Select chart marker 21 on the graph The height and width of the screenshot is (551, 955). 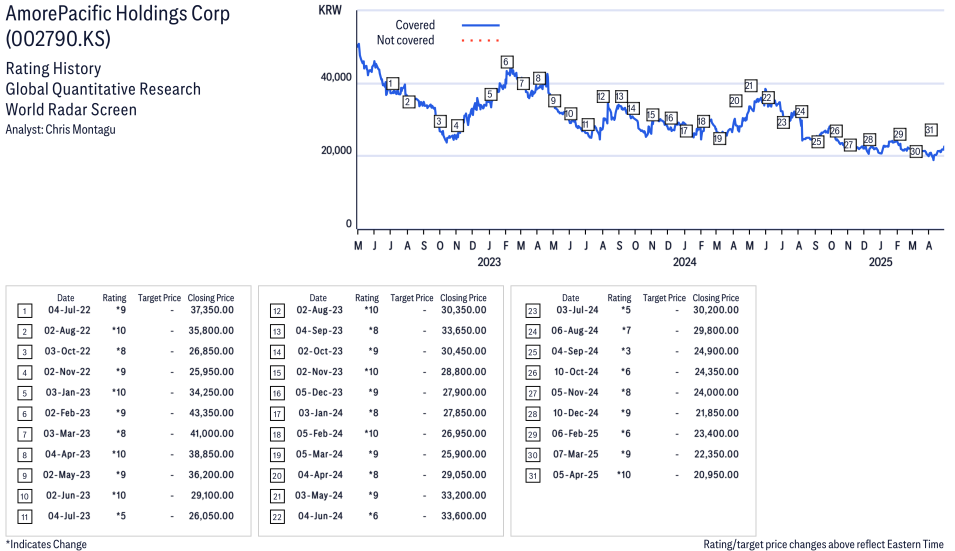click(750, 86)
